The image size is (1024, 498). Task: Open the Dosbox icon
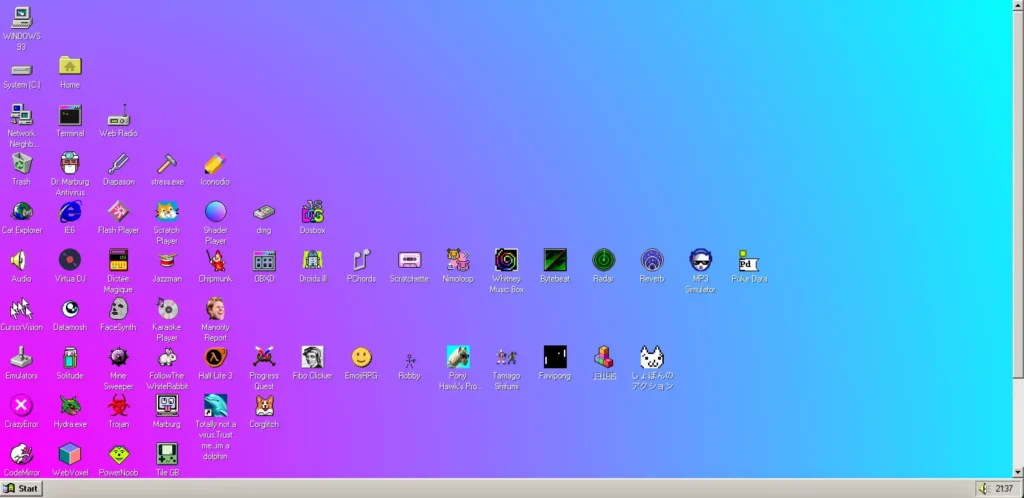[x=313, y=212]
